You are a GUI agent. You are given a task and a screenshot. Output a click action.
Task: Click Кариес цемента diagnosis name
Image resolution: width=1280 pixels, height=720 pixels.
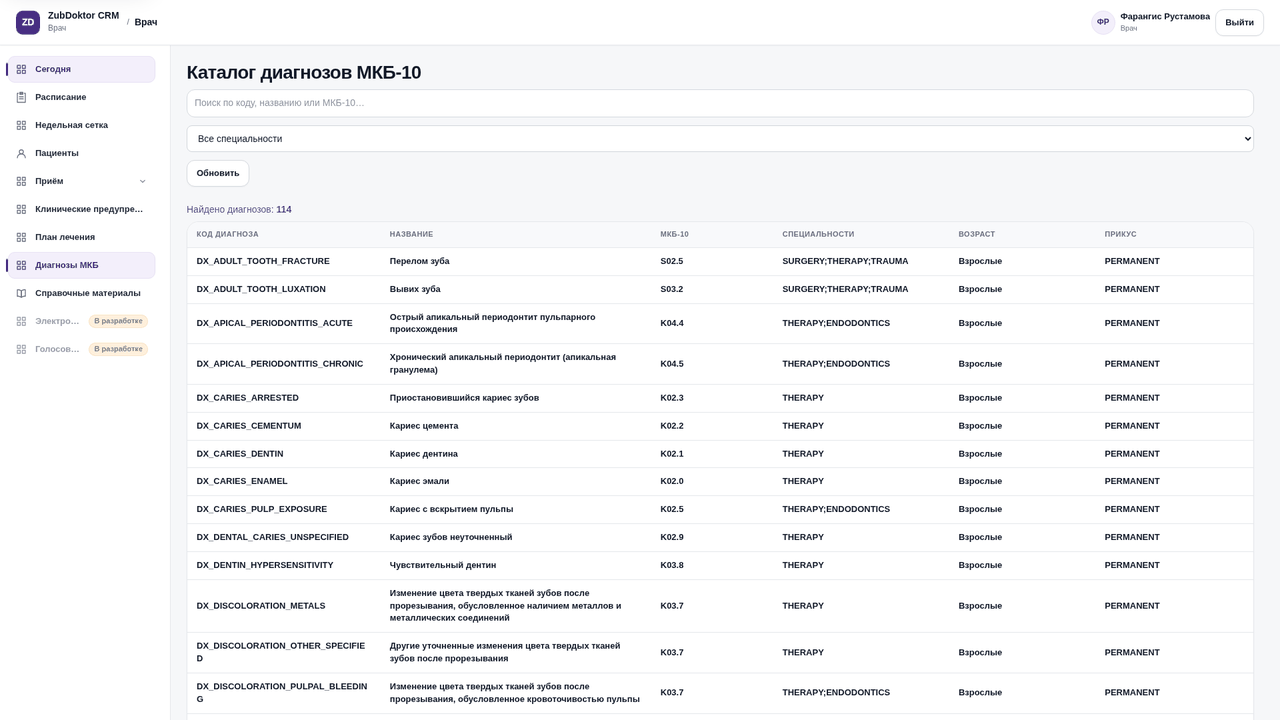point(424,426)
